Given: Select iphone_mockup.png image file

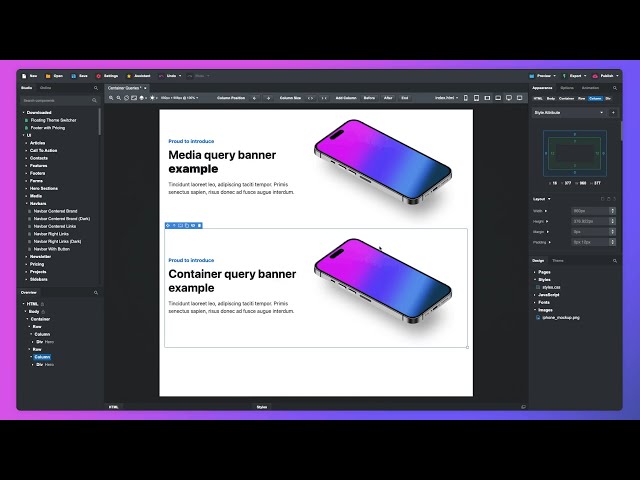Looking at the screenshot, I should click(x=560, y=318).
